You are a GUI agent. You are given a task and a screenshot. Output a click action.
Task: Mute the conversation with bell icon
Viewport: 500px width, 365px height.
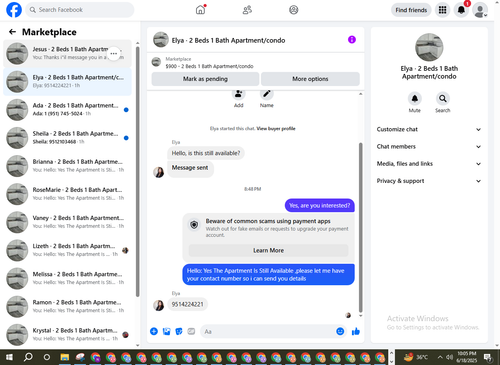pos(415,99)
